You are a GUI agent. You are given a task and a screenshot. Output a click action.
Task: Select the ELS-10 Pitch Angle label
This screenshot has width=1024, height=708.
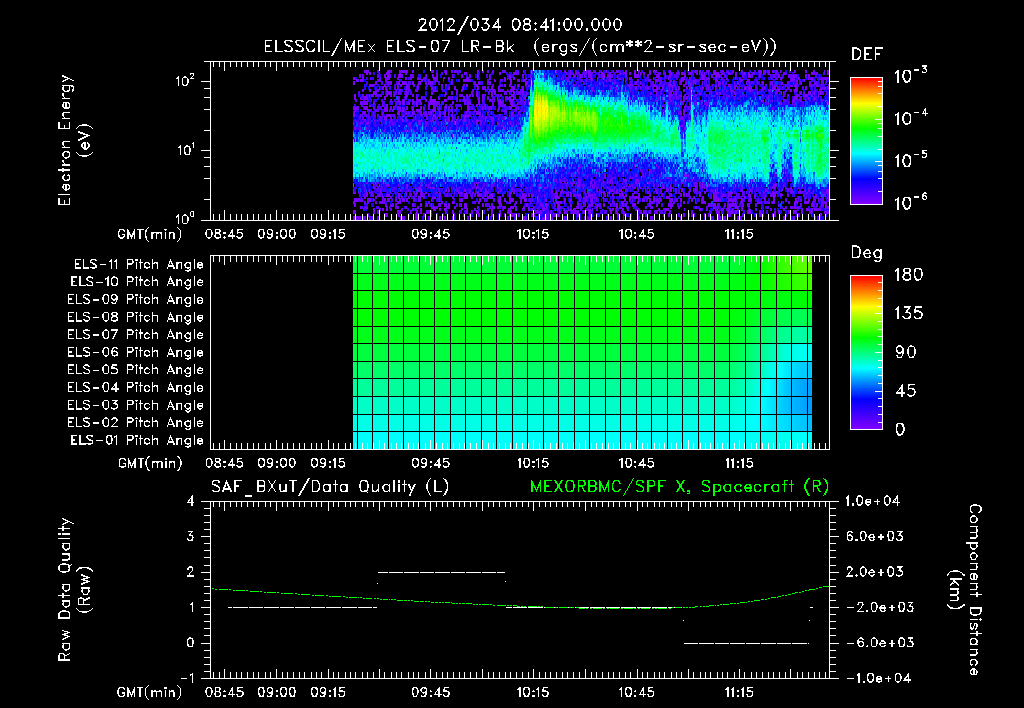(137, 282)
